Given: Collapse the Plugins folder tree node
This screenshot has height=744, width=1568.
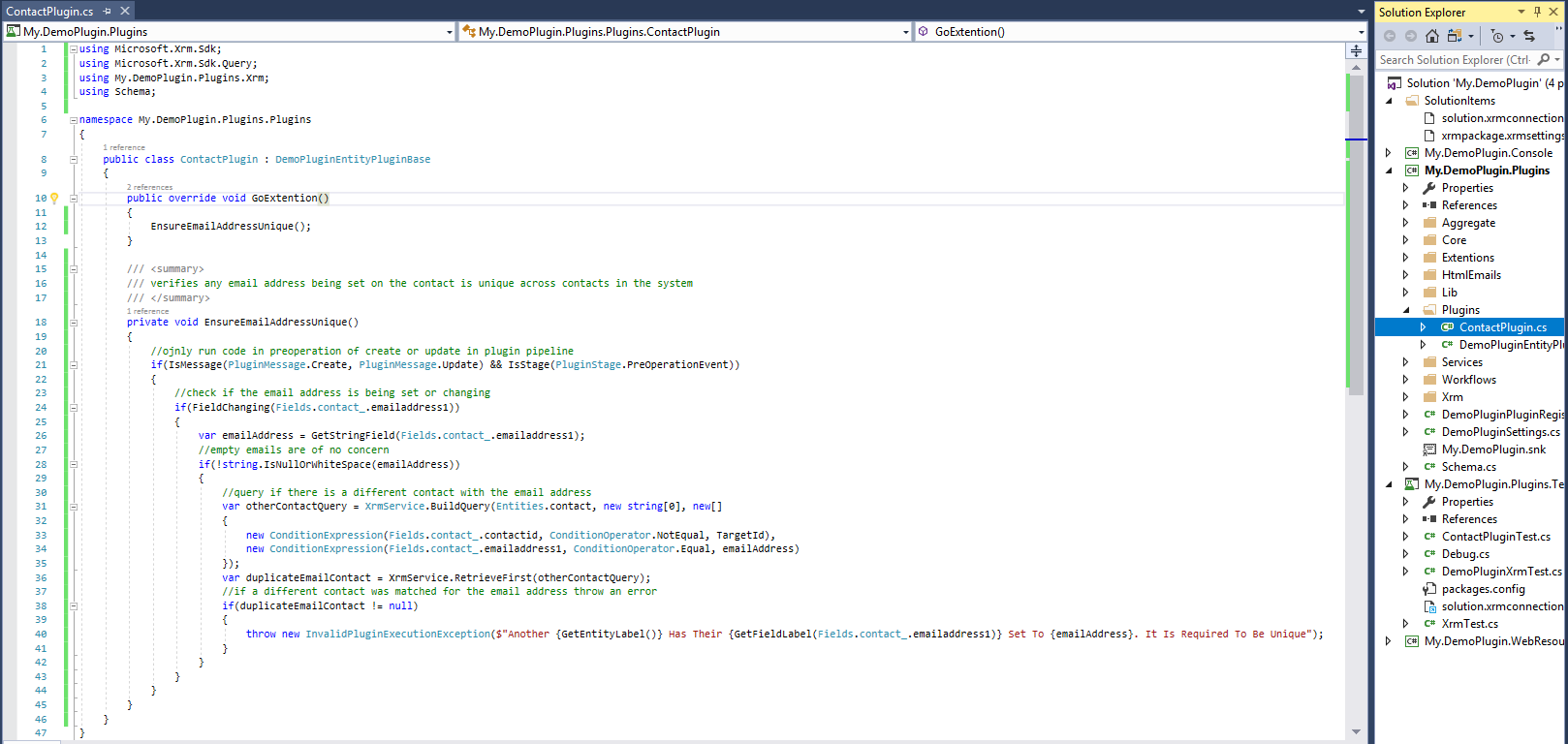Looking at the screenshot, I should (1406, 310).
